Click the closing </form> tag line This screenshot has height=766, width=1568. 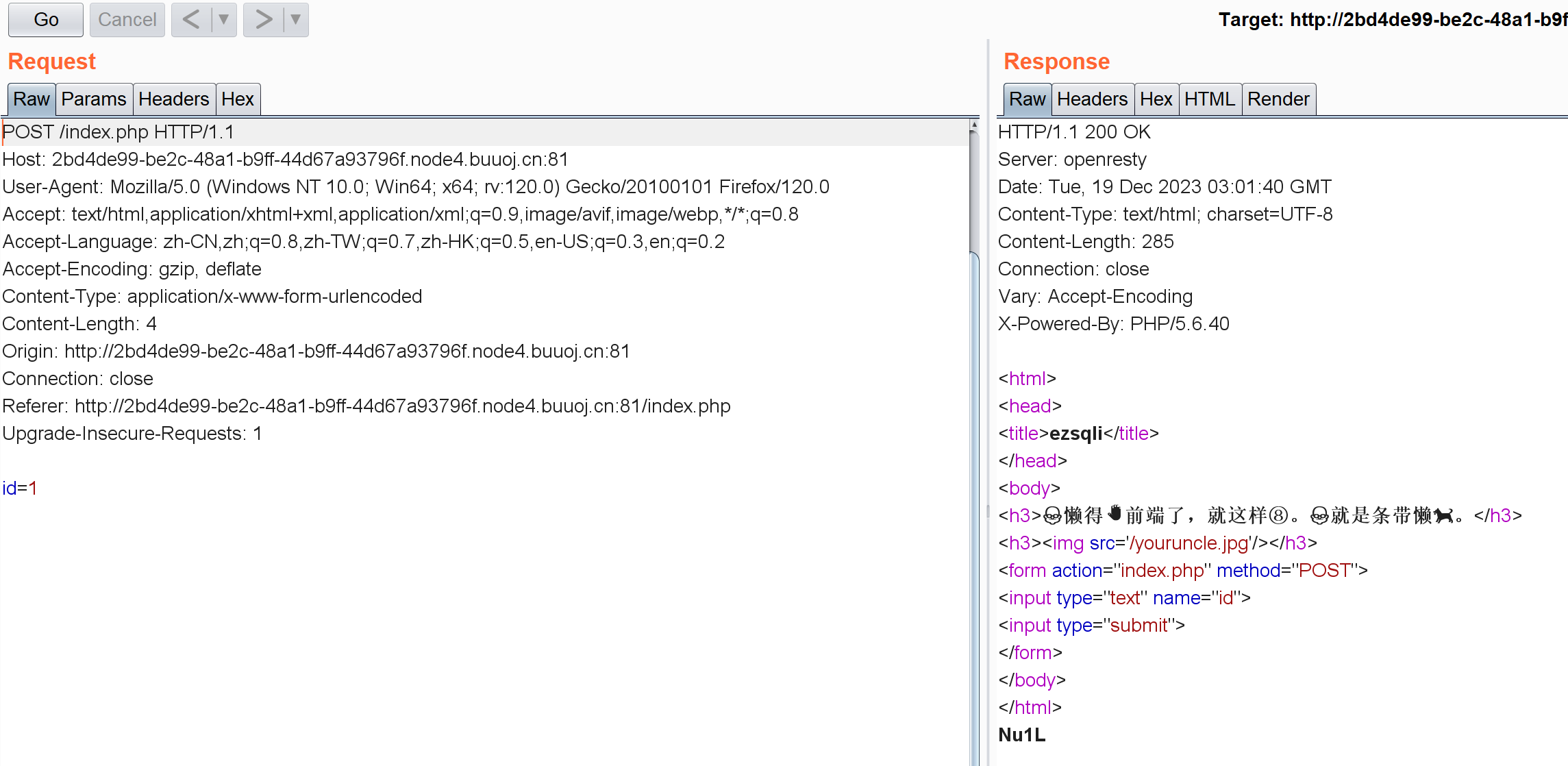pos(1030,652)
